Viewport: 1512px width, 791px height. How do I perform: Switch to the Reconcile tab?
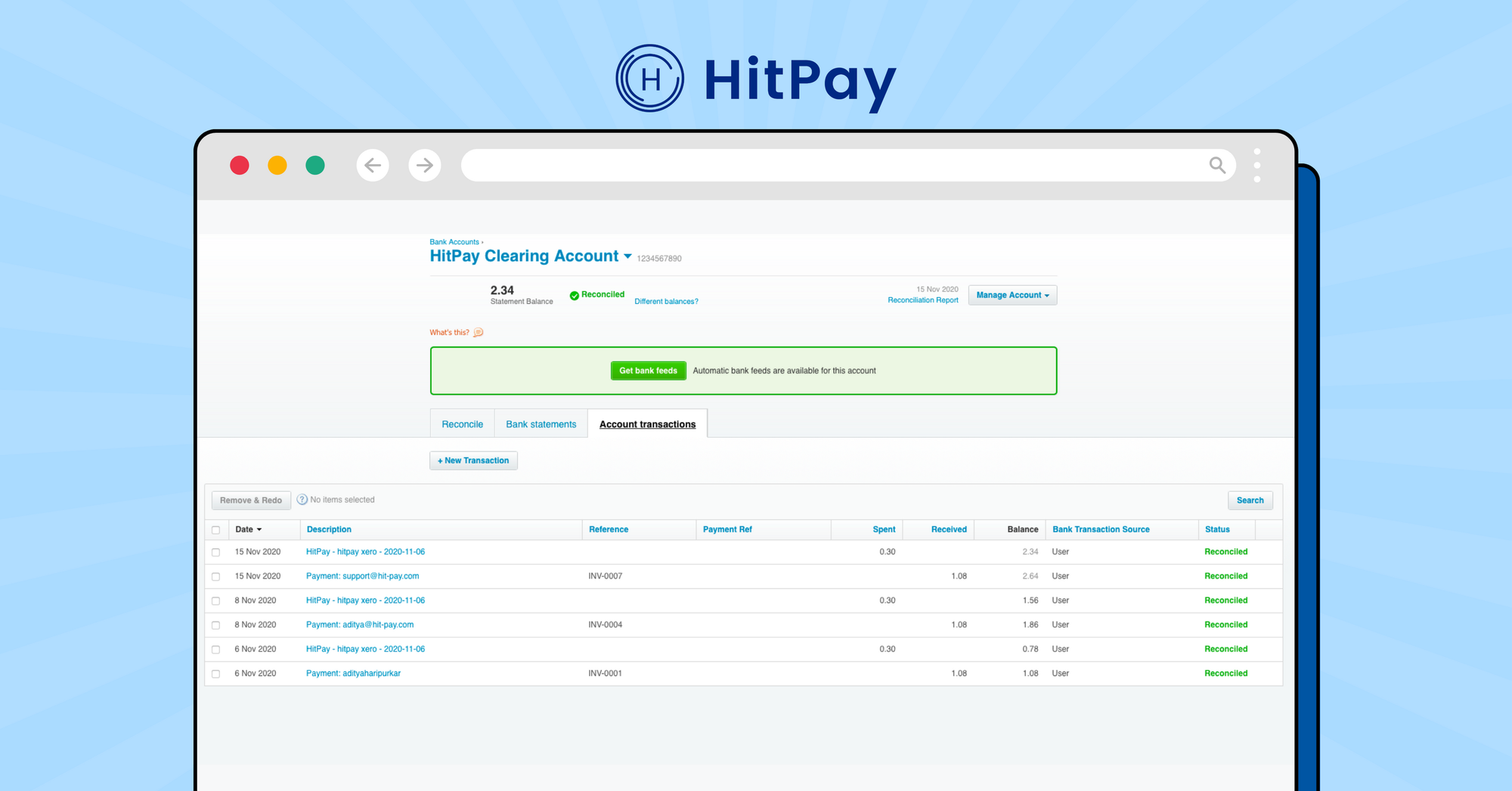[x=462, y=424]
